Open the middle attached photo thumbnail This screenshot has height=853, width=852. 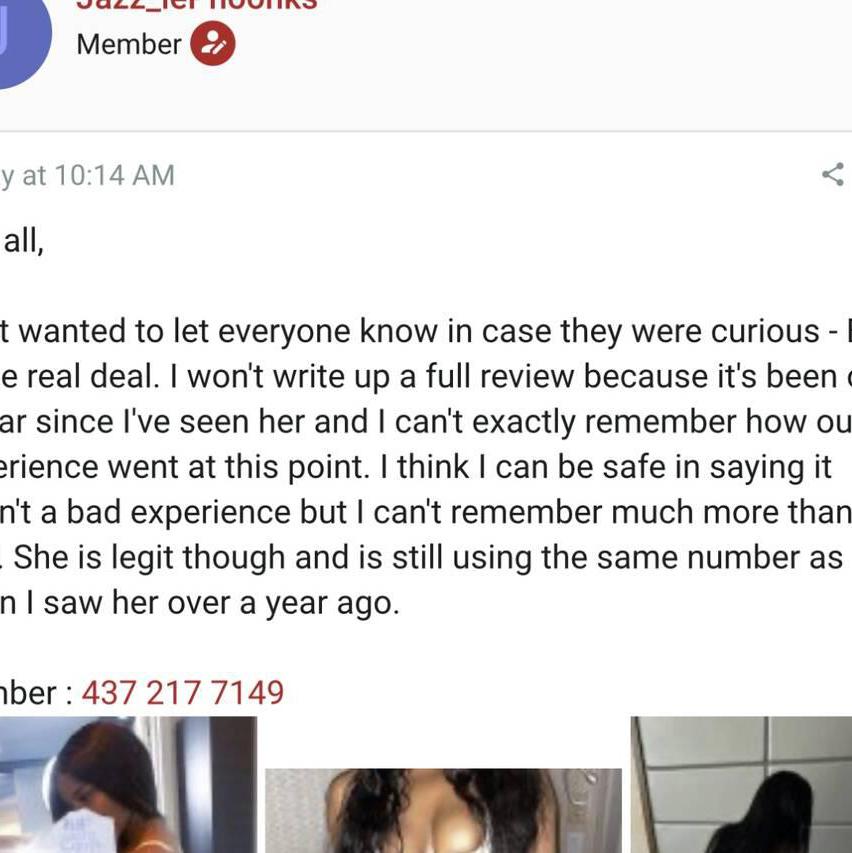pos(443,810)
